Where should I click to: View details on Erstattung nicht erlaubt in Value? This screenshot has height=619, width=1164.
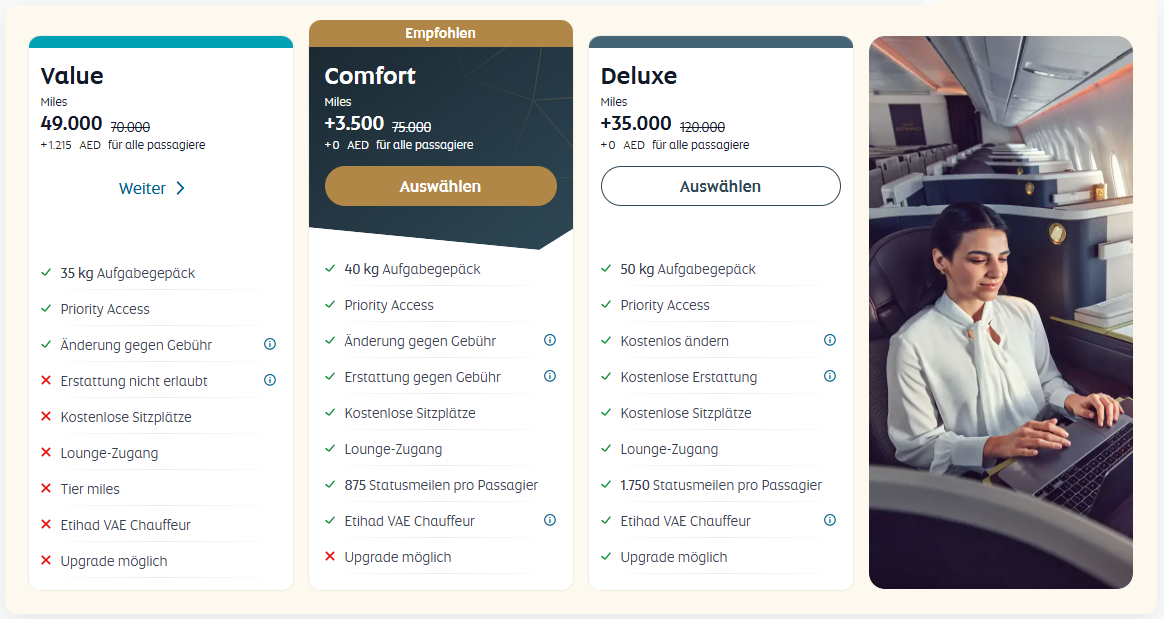pos(269,380)
